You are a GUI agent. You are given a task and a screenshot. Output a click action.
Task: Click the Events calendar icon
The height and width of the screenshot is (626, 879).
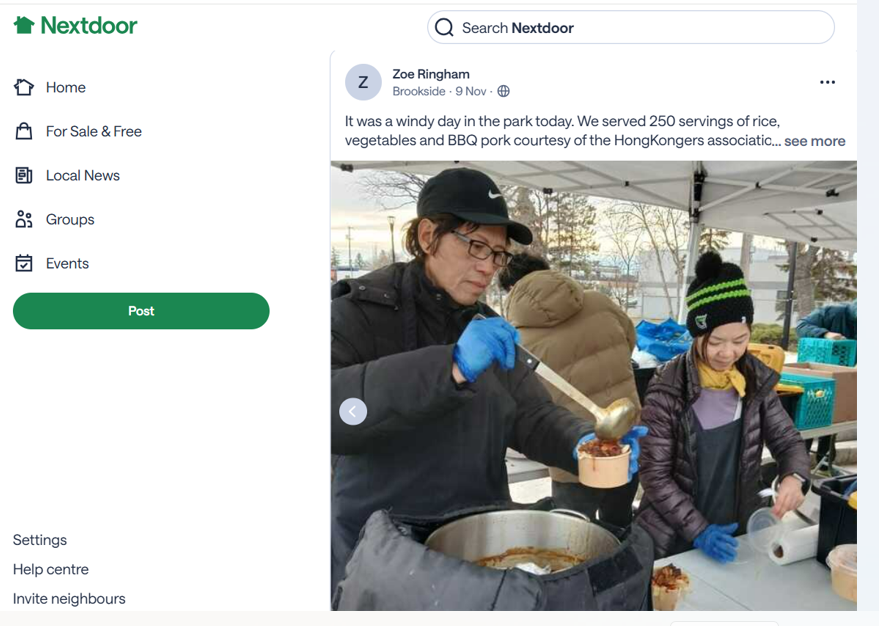click(x=24, y=264)
